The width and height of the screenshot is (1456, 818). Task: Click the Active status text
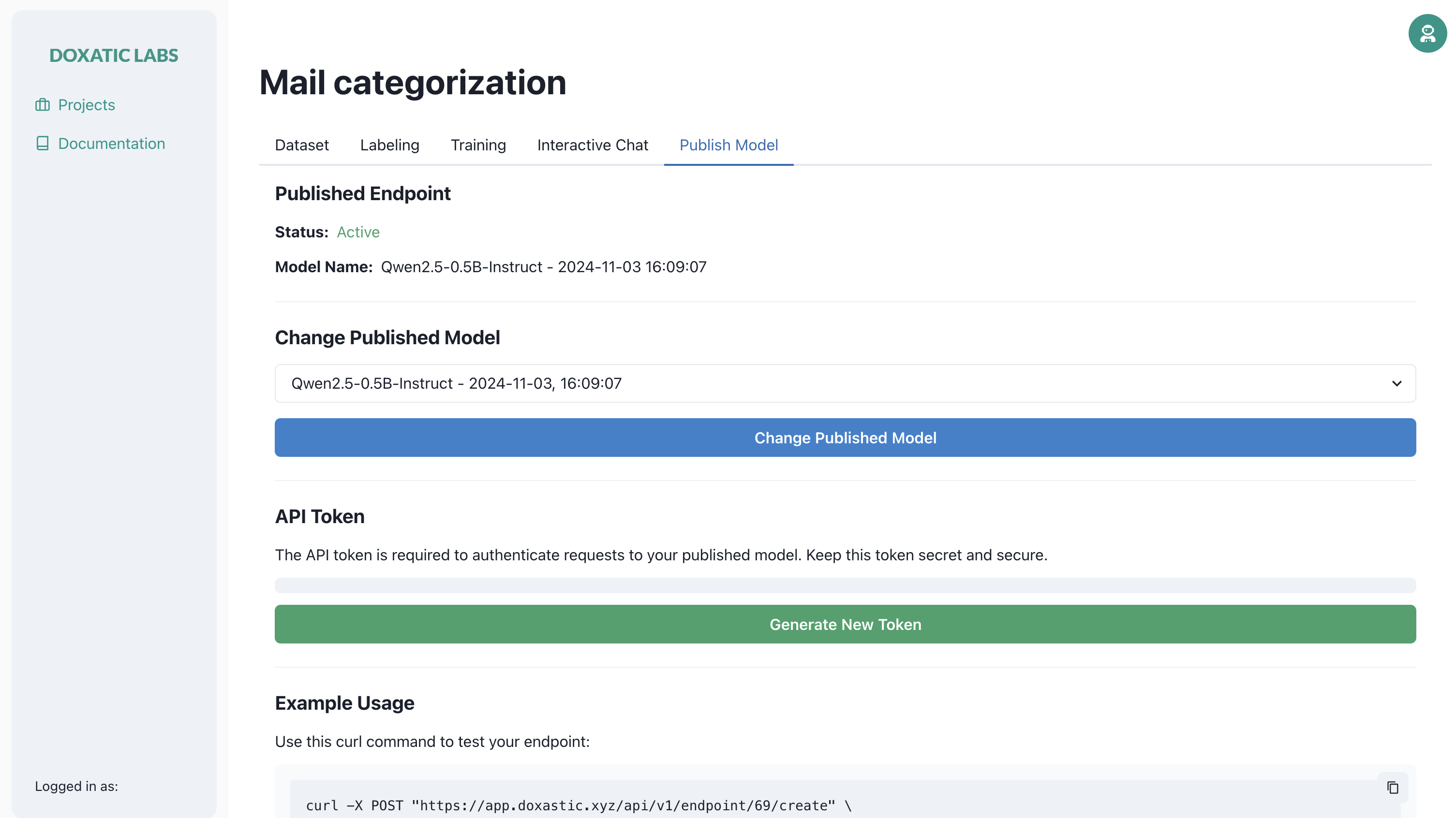(x=358, y=232)
